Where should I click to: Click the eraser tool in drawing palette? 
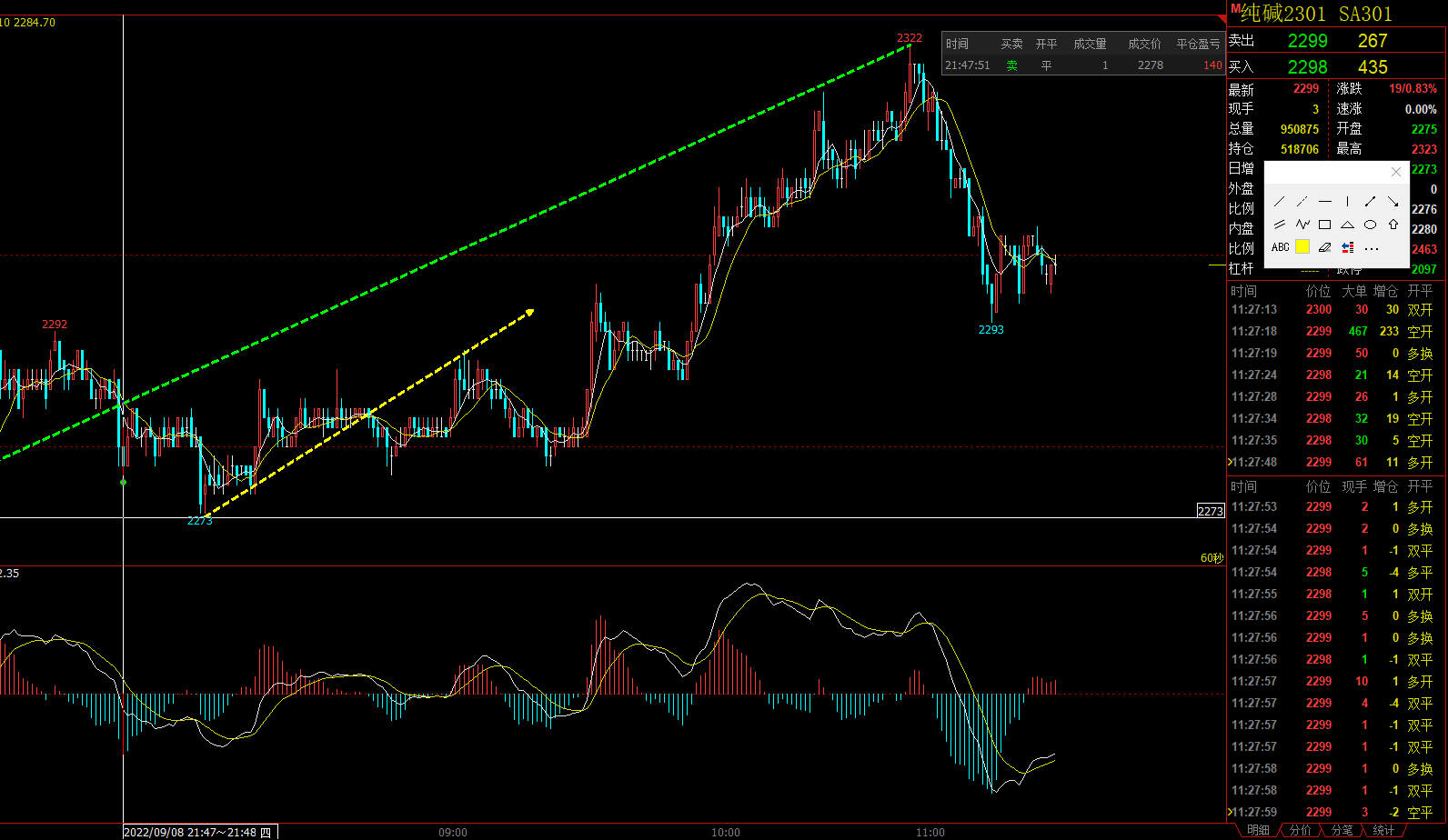(x=1325, y=247)
